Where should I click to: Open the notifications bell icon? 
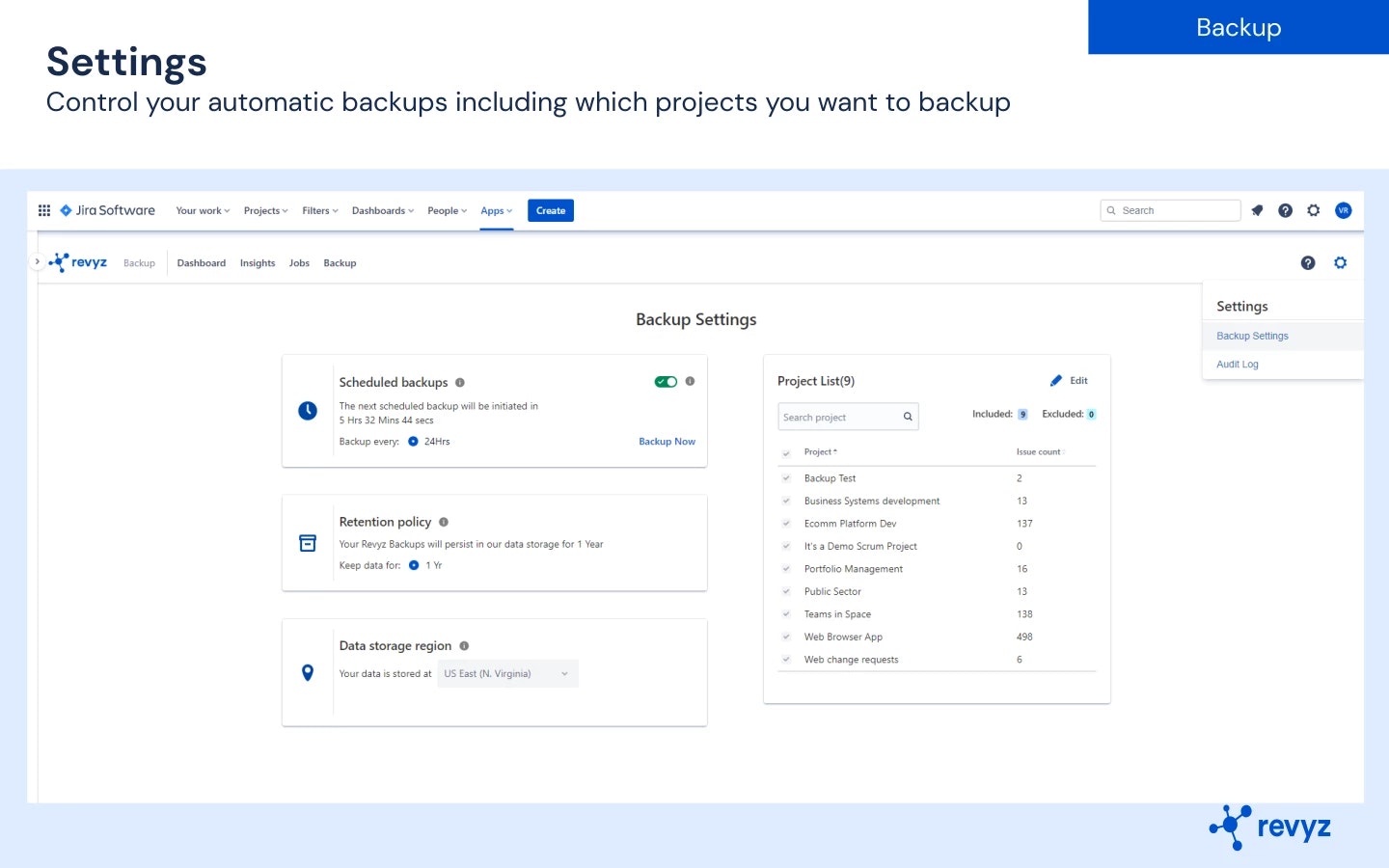(1257, 210)
